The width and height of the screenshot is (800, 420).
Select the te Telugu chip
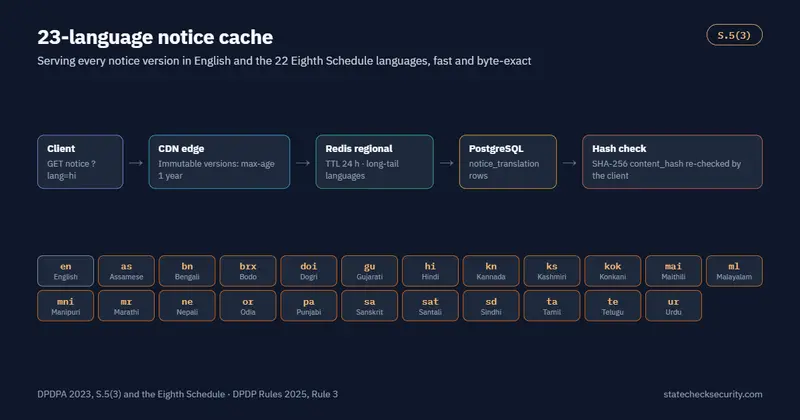click(613, 306)
